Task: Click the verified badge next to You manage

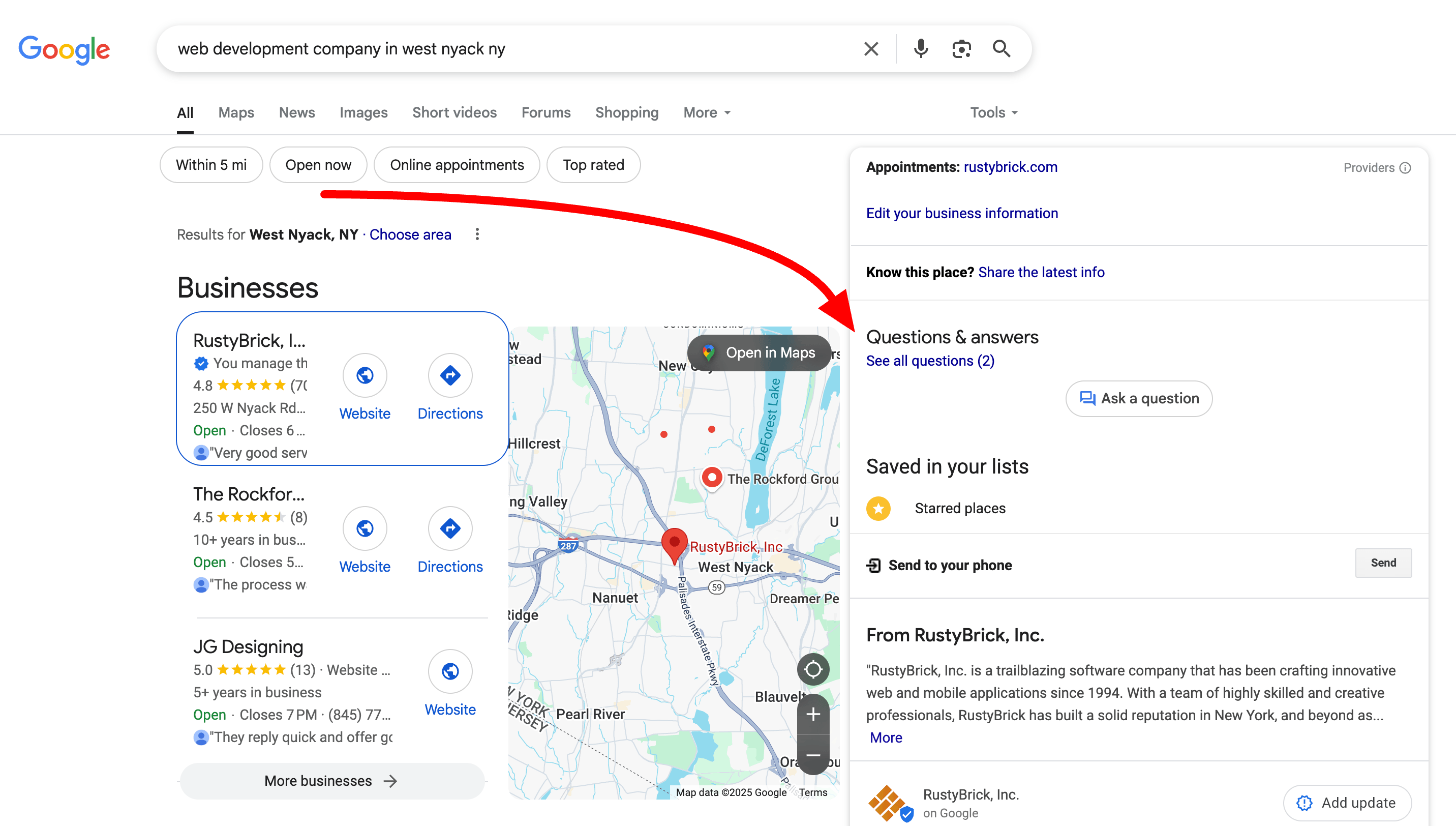Action: tap(201, 363)
